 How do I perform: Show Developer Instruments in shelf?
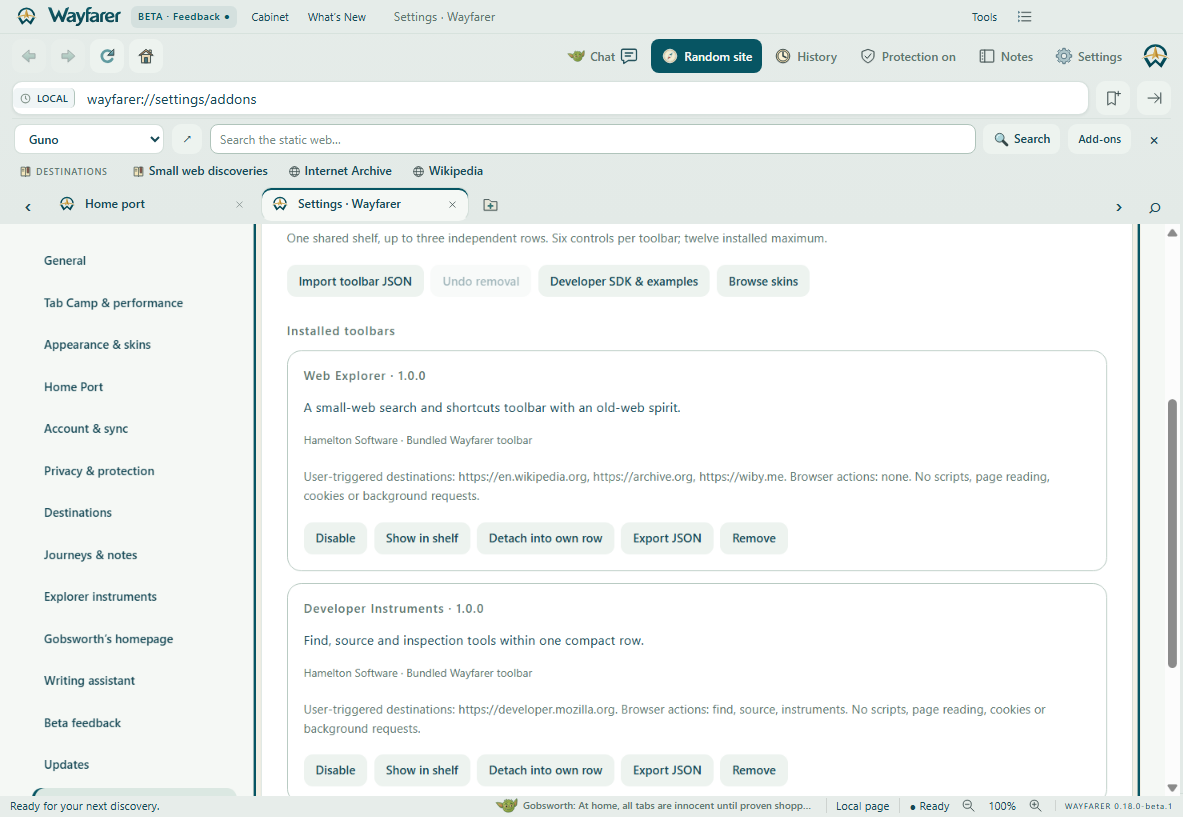tap(422, 770)
